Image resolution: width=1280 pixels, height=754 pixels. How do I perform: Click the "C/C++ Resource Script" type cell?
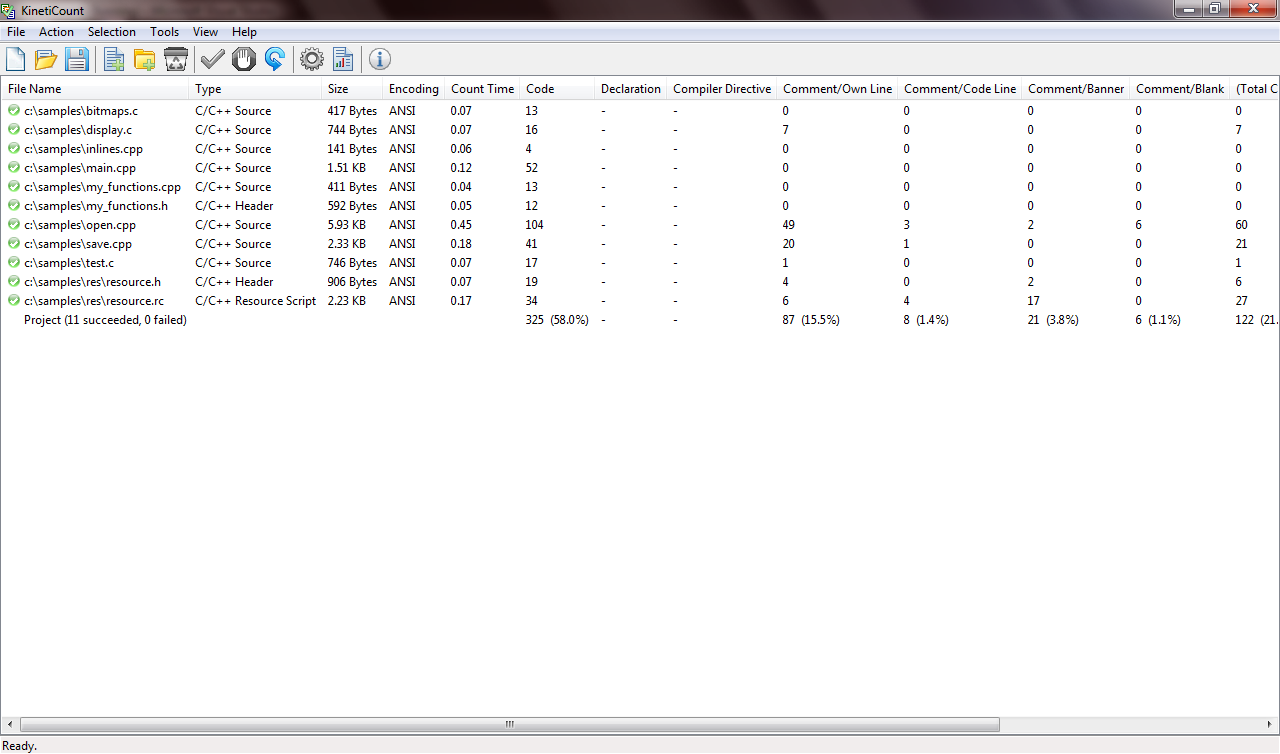coord(256,301)
